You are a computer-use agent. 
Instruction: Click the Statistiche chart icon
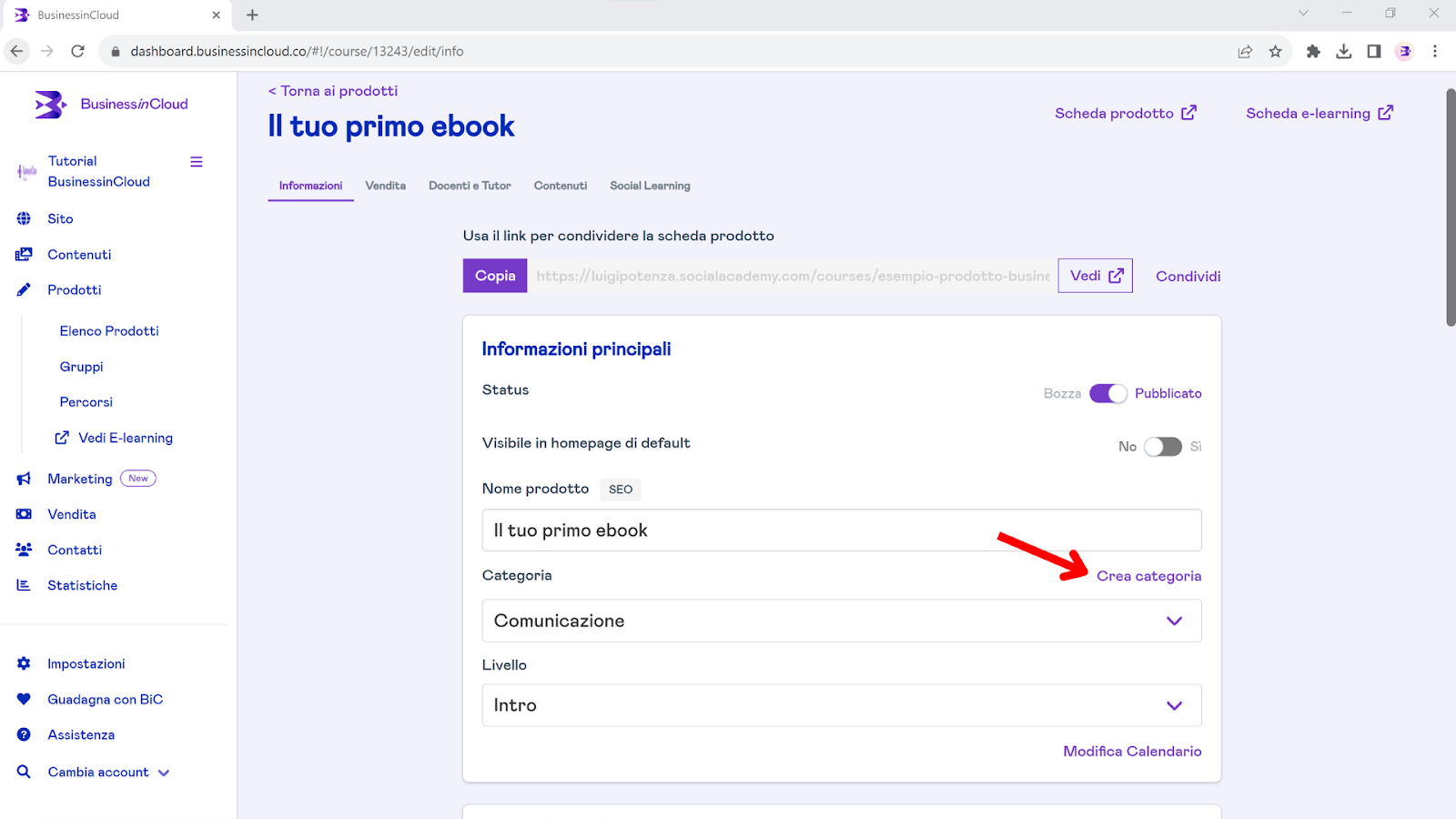click(x=24, y=585)
